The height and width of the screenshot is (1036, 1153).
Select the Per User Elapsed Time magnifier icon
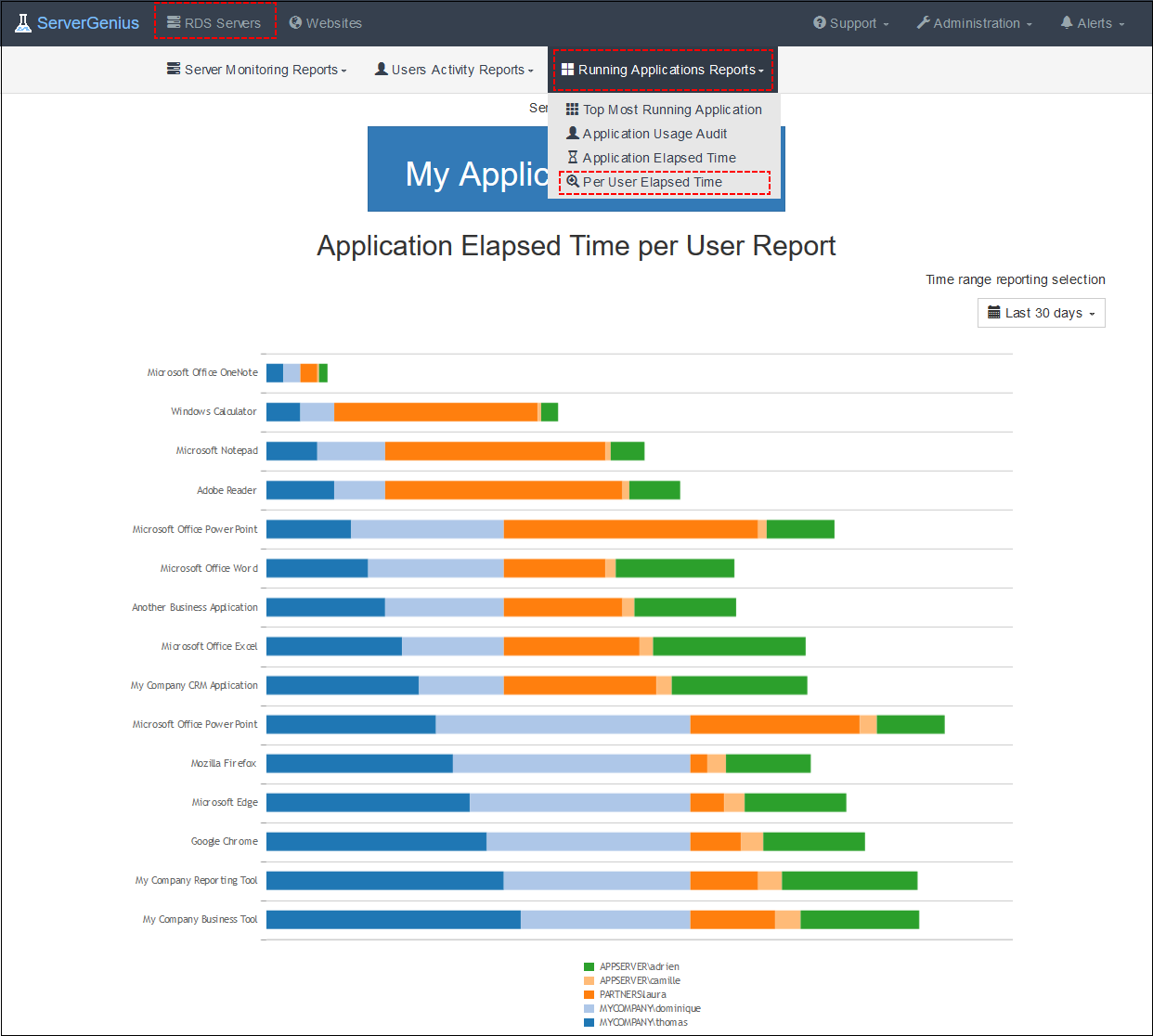572,182
